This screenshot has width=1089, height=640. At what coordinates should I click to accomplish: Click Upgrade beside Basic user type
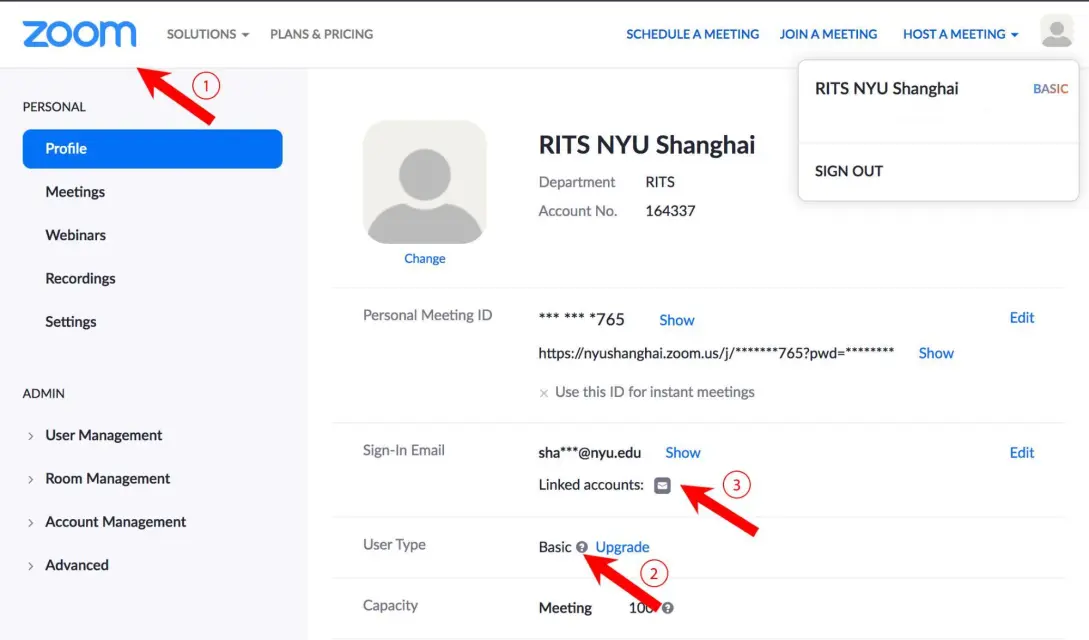pos(621,546)
